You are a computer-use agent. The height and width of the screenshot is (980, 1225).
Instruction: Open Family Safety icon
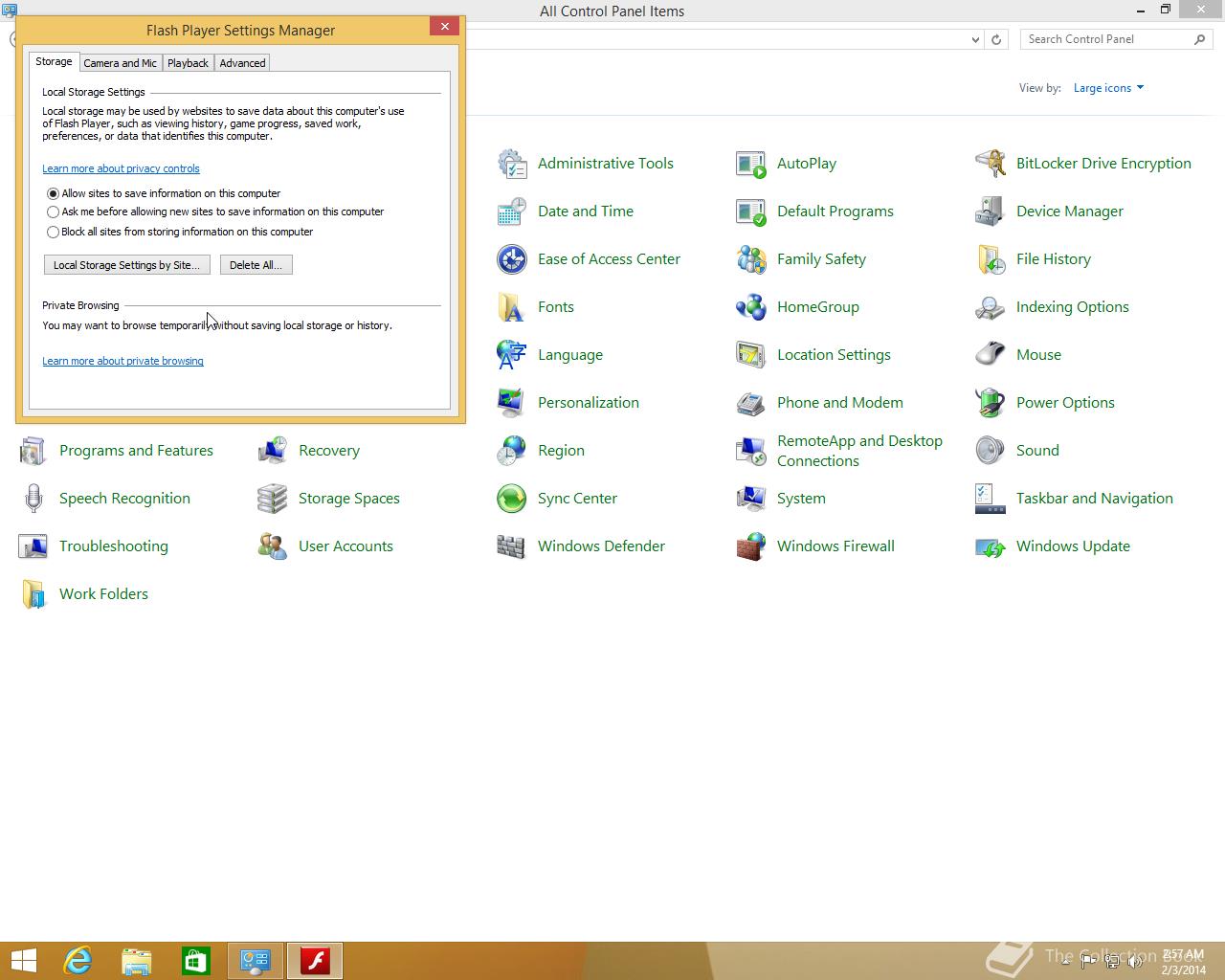pos(751,259)
